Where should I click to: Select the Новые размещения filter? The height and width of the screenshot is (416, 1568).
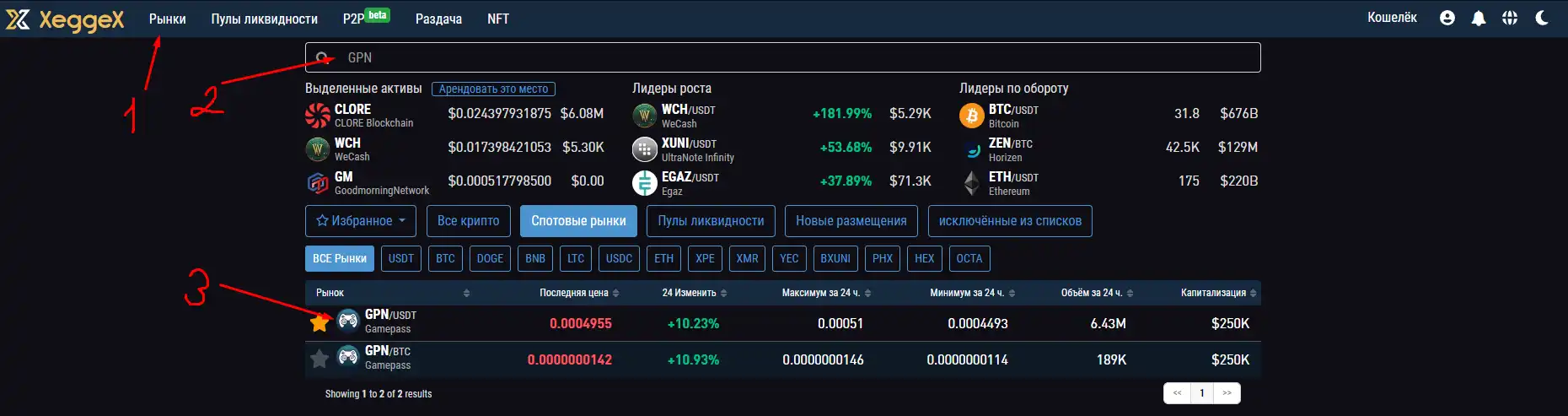(x=851, y=221)
